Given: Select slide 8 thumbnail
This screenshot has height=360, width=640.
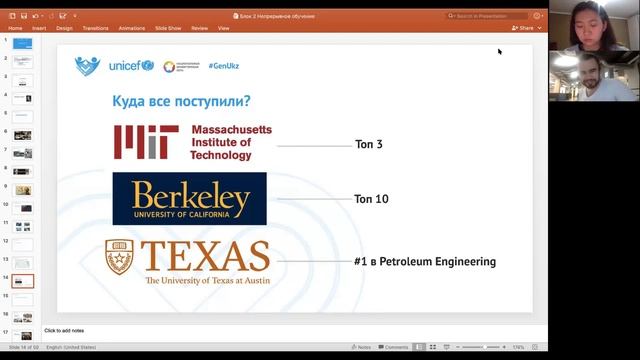Looking at the screenshot, I should [22, 171].
